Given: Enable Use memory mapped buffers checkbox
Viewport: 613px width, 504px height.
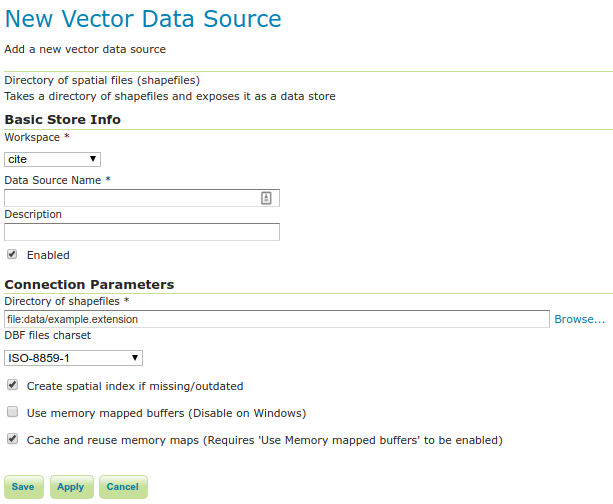Looking at the screenshot, I should 12,412.
